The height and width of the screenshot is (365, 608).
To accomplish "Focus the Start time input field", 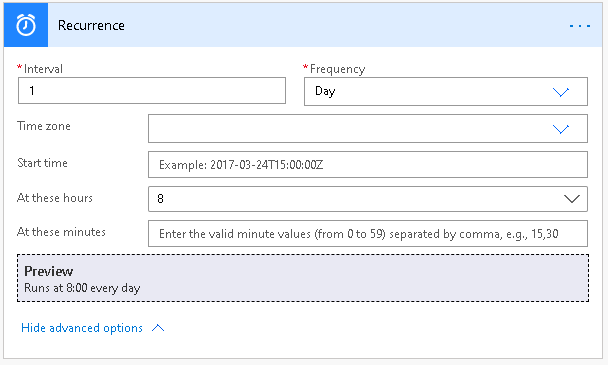I will pos(368,165).
